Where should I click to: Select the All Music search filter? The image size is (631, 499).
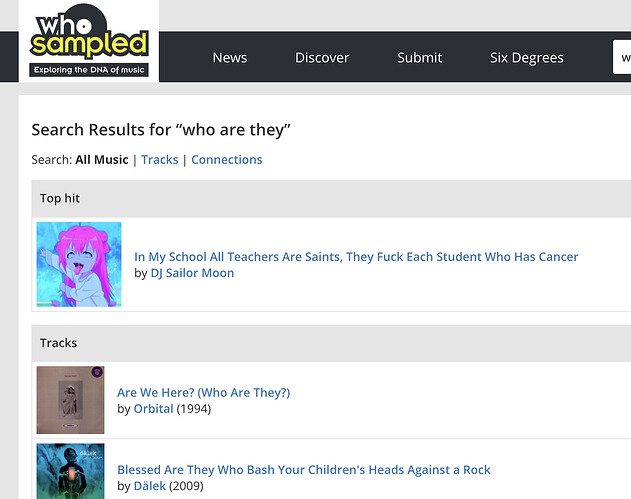point(102,160)
